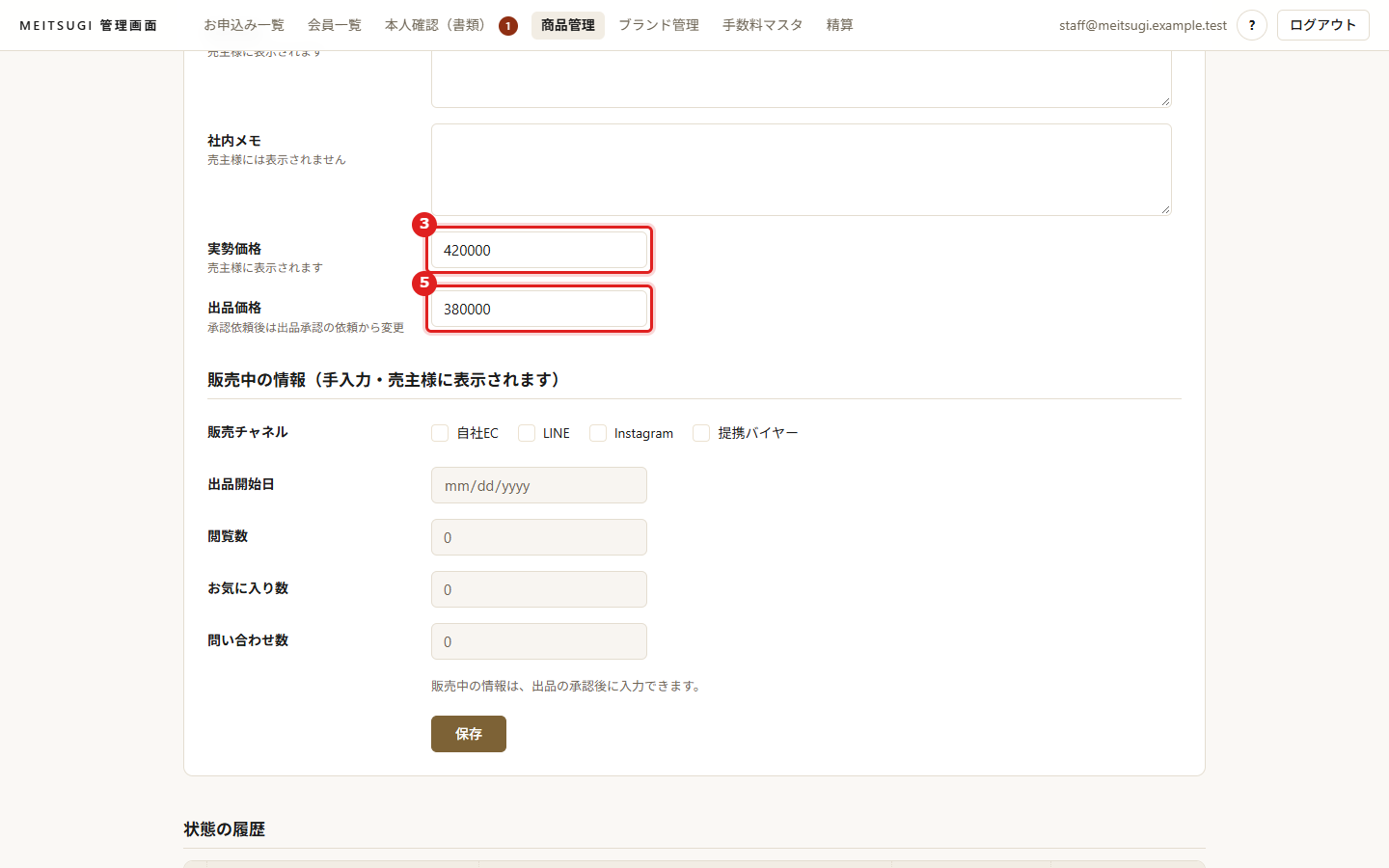The image size is (1389, 868).
Task: Focus the 出品価格 input with 380000
Action: coord(539,309)
